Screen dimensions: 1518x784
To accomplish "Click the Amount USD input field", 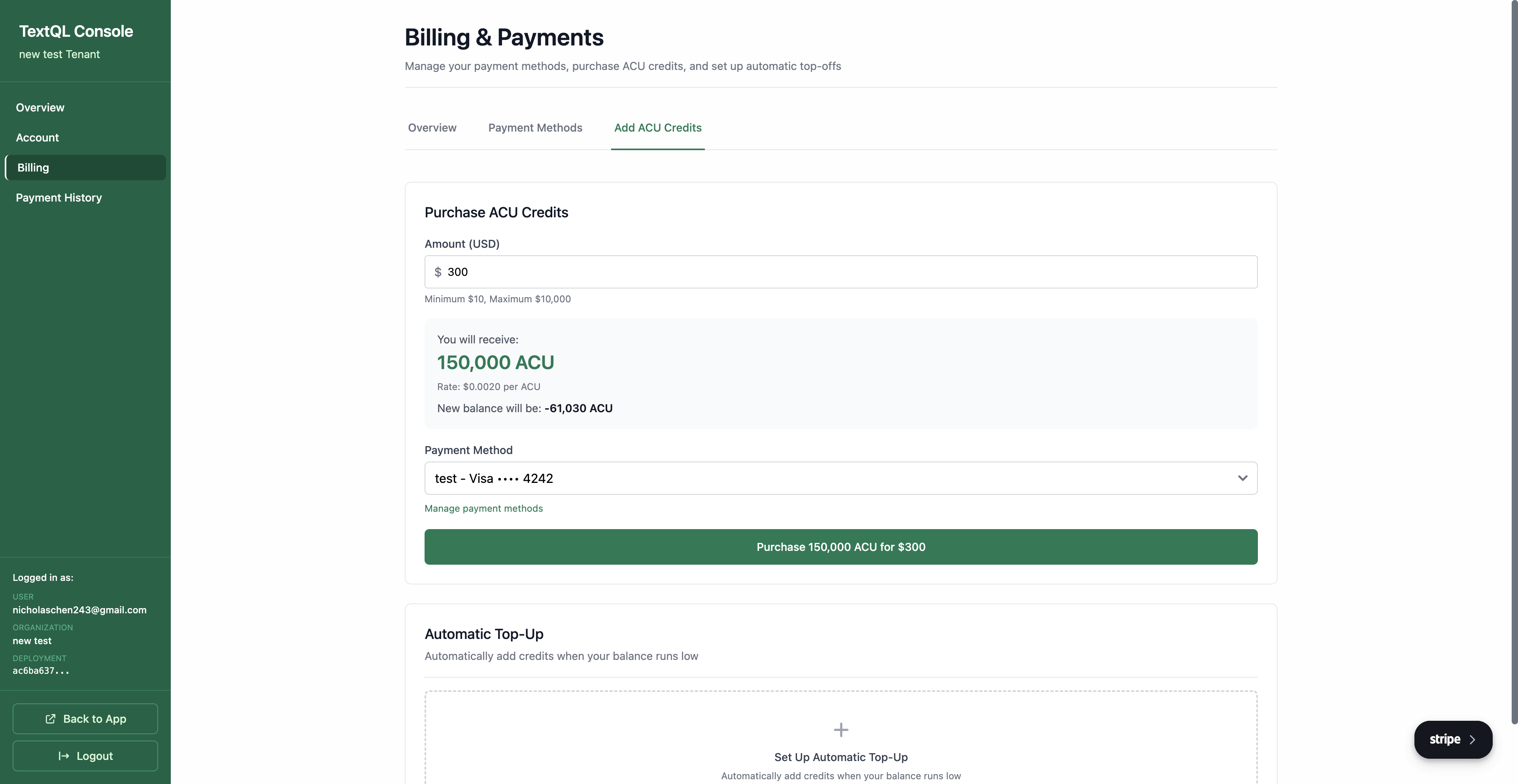I will tap(841, 271).
